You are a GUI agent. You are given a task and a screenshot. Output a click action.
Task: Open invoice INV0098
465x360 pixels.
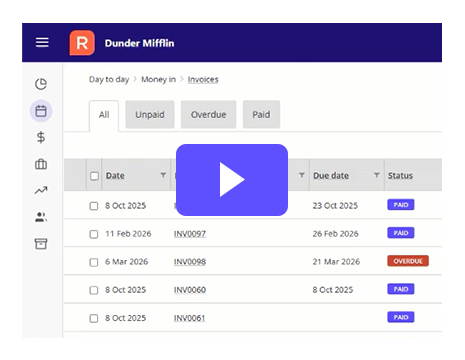pos(190,262)
